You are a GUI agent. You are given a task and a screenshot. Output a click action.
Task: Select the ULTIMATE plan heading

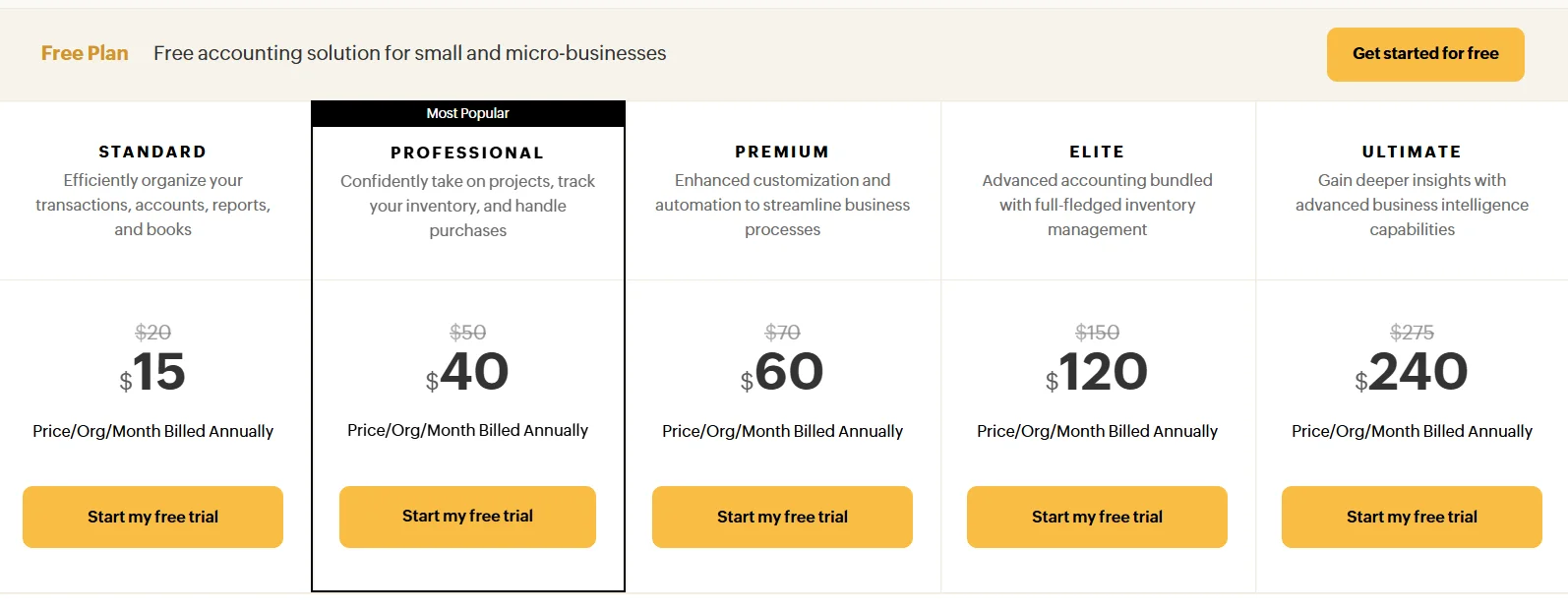click(x=1412, y=152)
